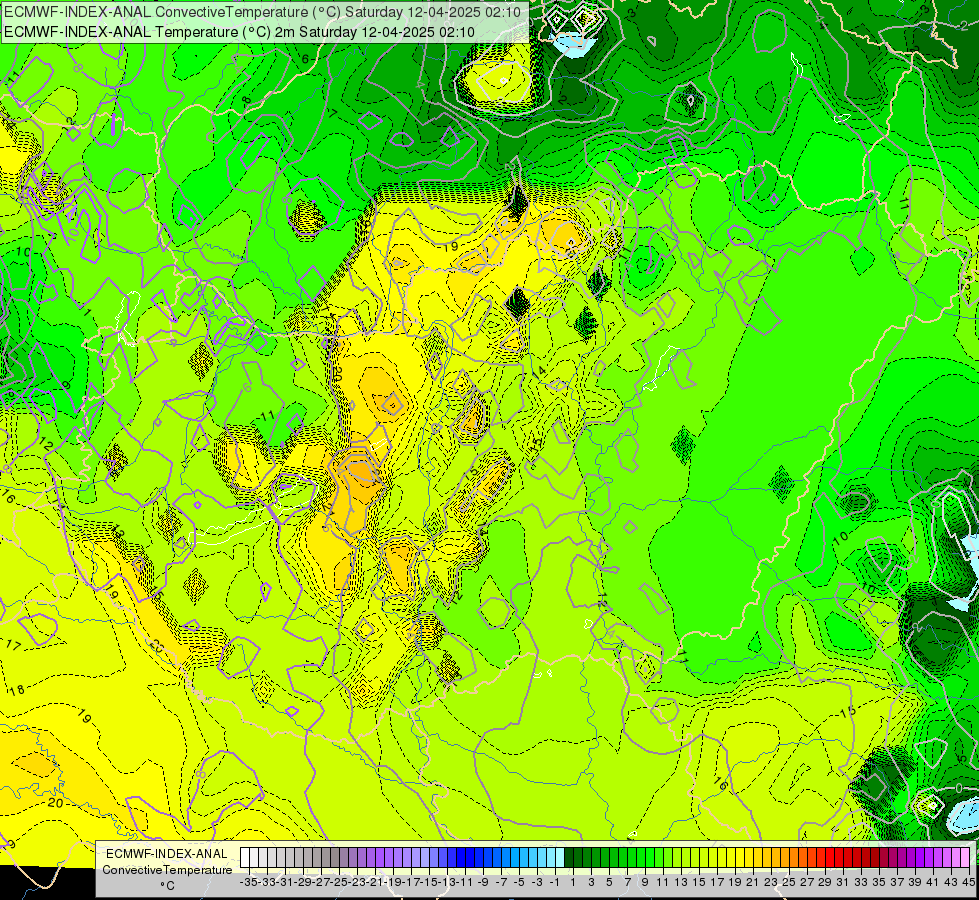Screen dimensions: 979x900
Task: Click the last pink swatch above legend value 45
Action: coord(965,858)
